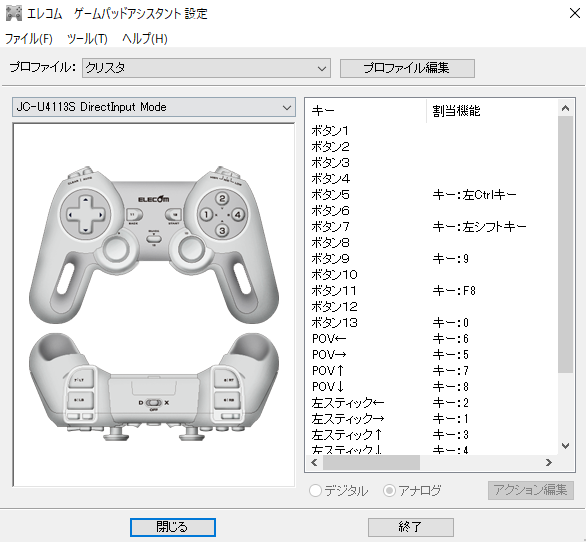Select the ボタン6 row
The image size is (586, 542).
[432, 211]
